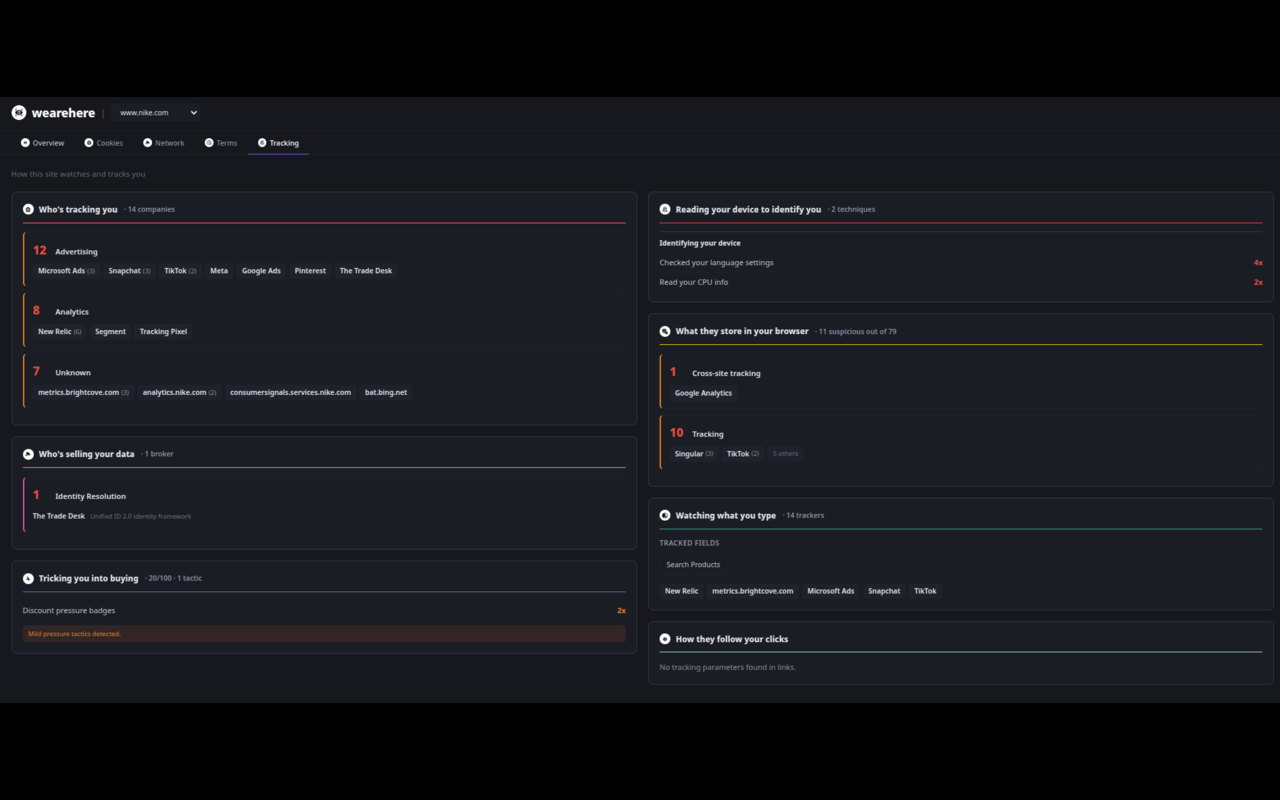This screenshot has height=800, width=1280.
Task: Click the 7 Unknown category heading
Action: 62,372
